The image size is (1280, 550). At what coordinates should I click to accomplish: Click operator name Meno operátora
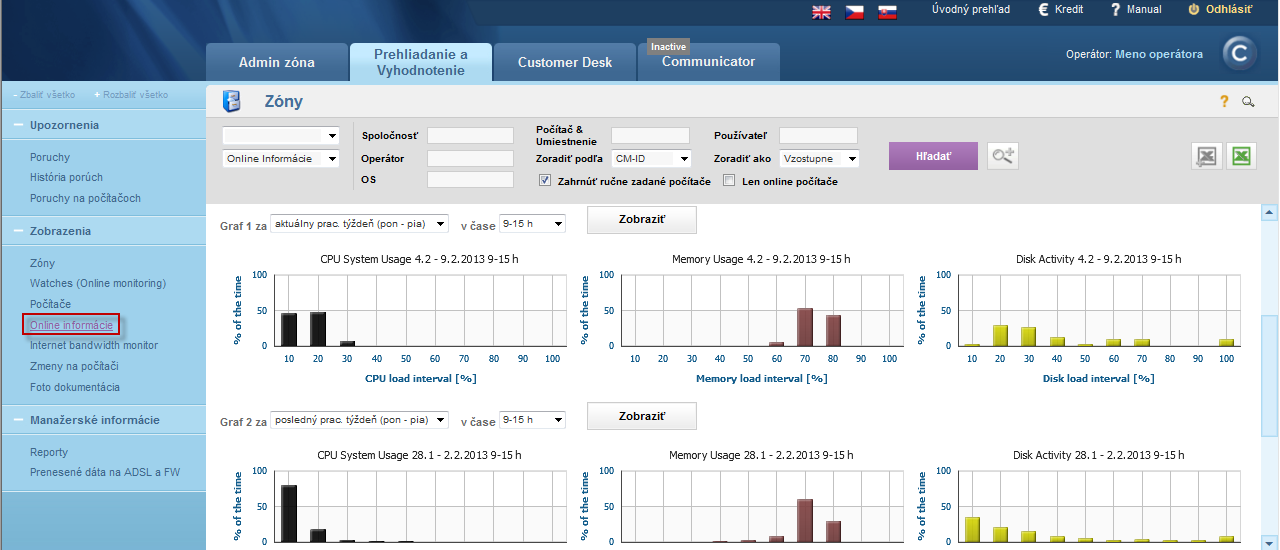tap(1159, 54)
